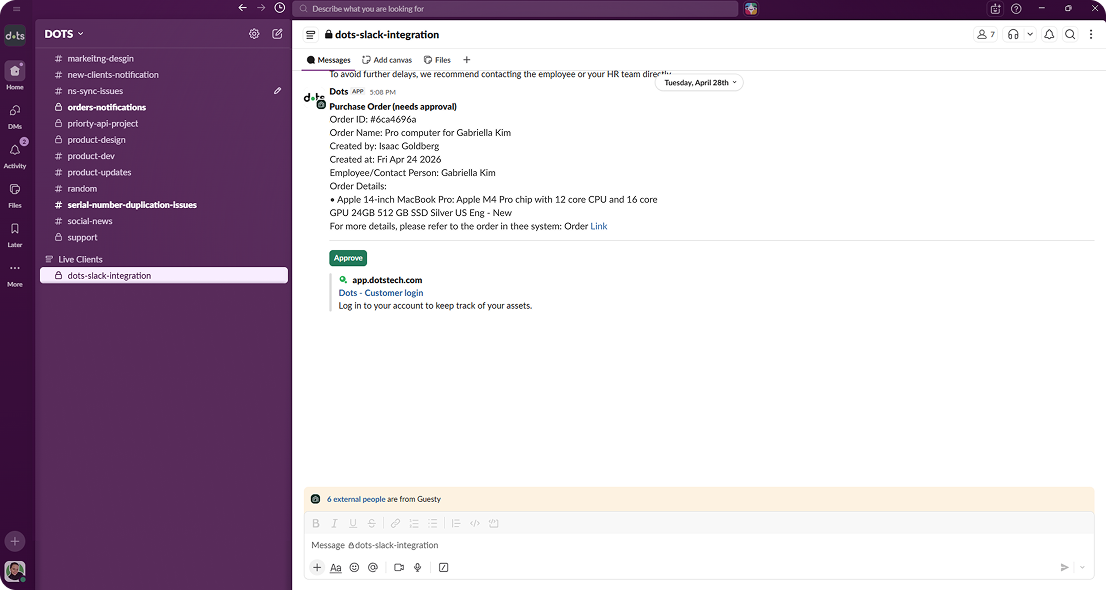Open the history clock icon
Image resolution: width=1106 pixels, height=590 pixels.
click(280, 8)
